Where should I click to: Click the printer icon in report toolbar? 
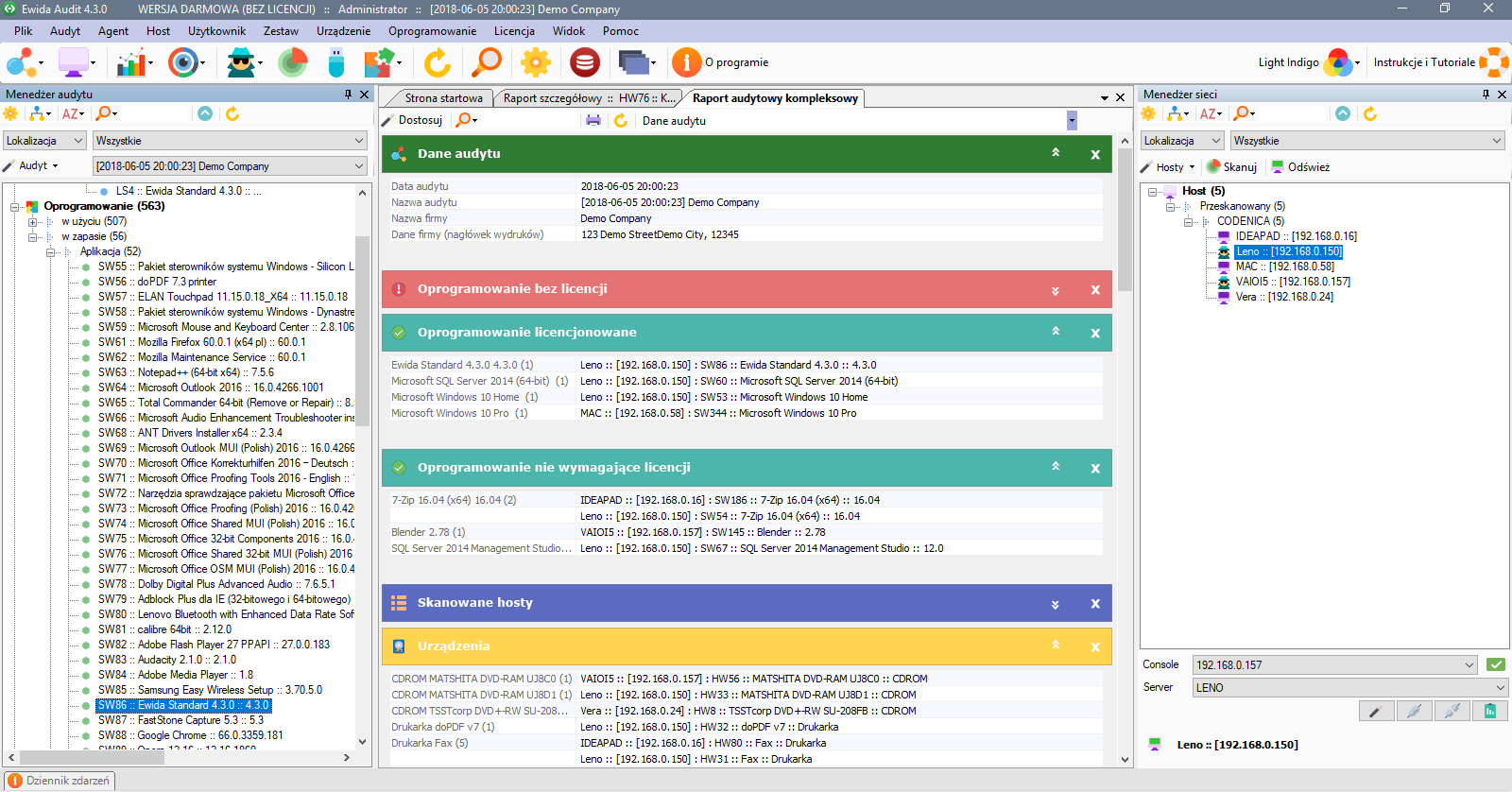pos(593,120)
